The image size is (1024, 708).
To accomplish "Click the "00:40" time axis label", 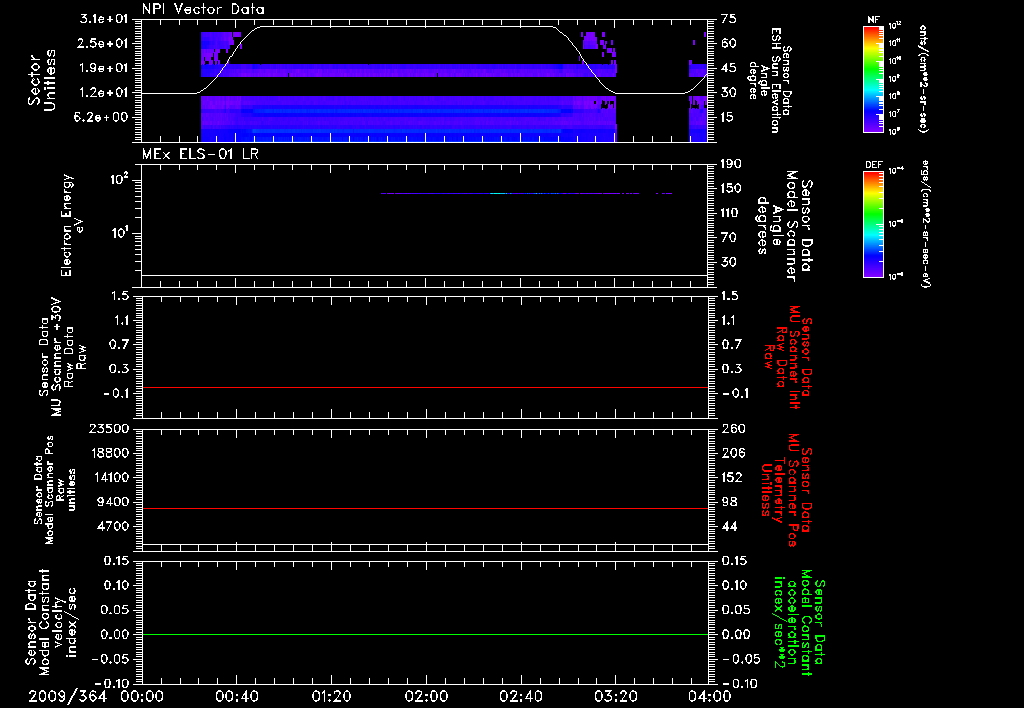I will [x=236, y=696].
